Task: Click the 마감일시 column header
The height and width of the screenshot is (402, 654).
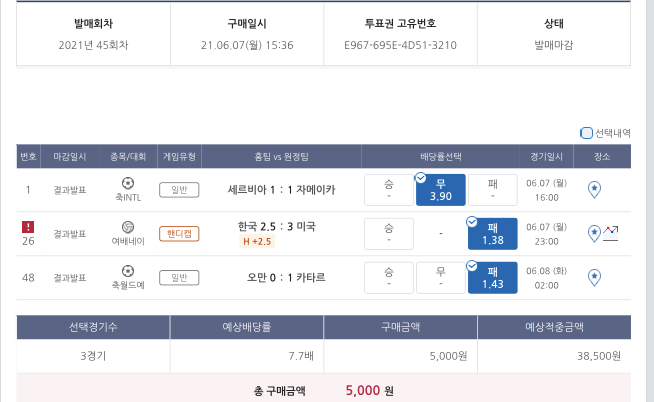Action: coord(70,157)
